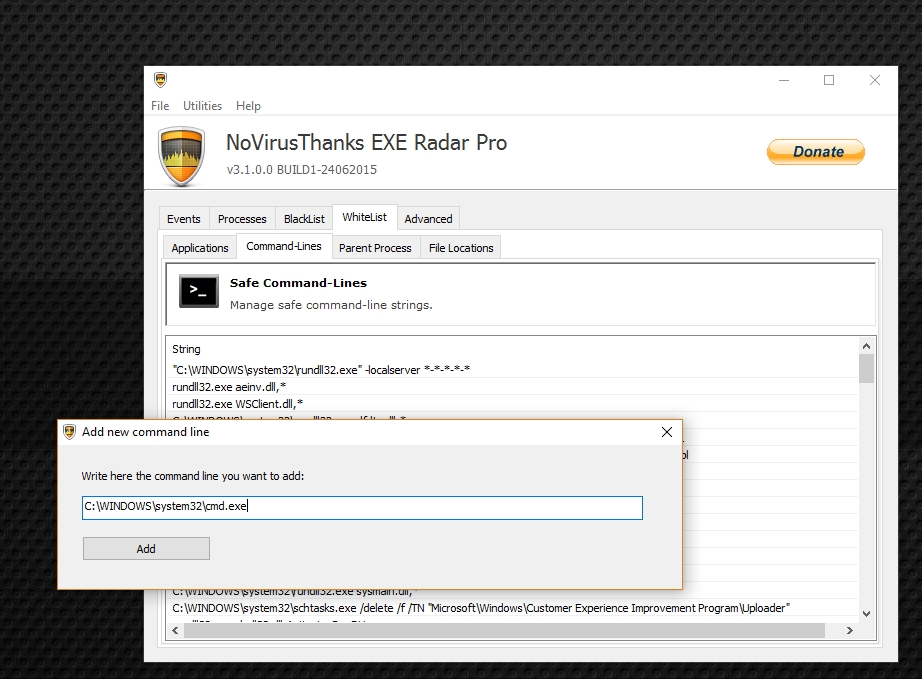Viewport: 922px width, 679px height.
Task: Select the schtasks.exe /delete Uploader row
Action: (x=512, y=608)
